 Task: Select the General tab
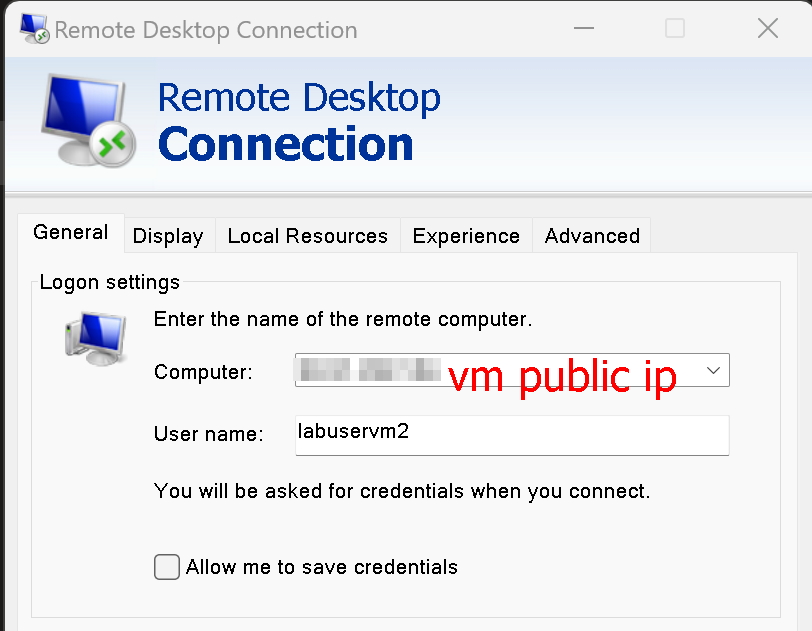[x=71, y=233]
